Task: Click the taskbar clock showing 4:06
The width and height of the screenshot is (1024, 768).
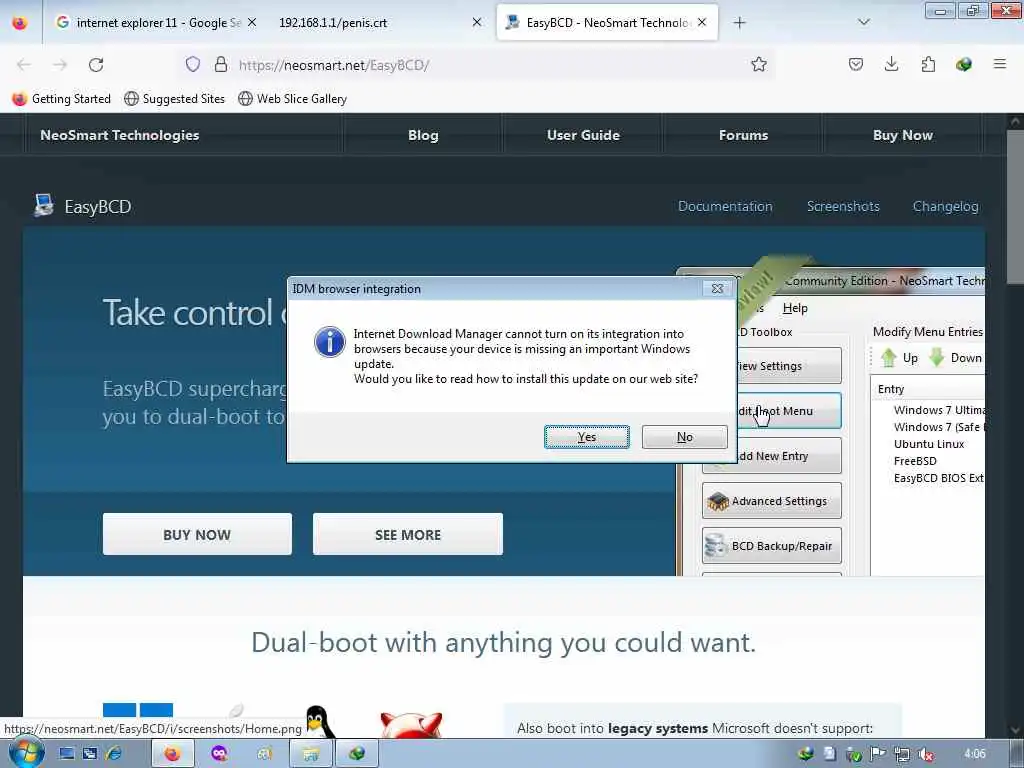Action: point(974,754)
